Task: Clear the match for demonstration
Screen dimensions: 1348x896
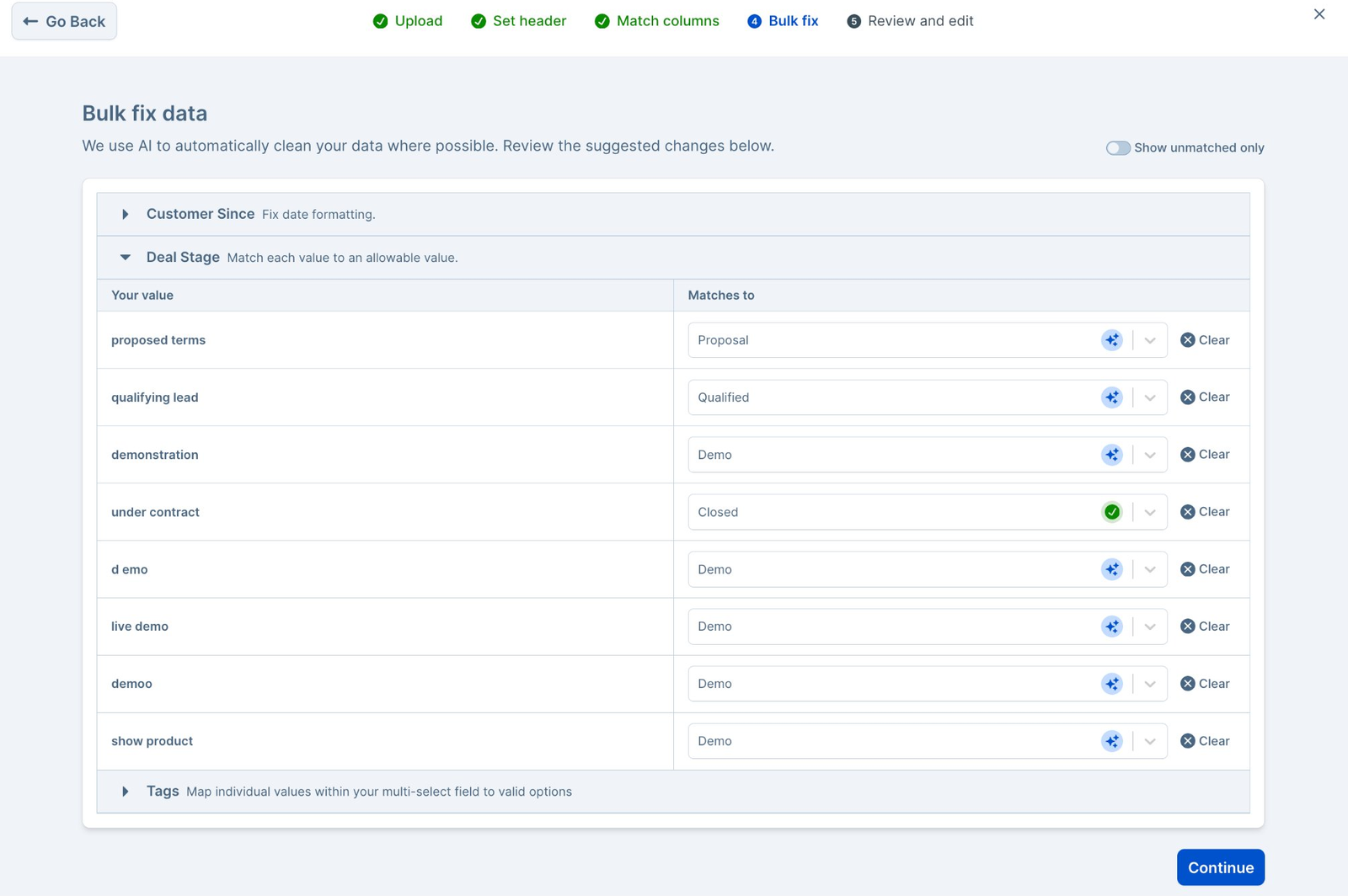Action: 1205,455
